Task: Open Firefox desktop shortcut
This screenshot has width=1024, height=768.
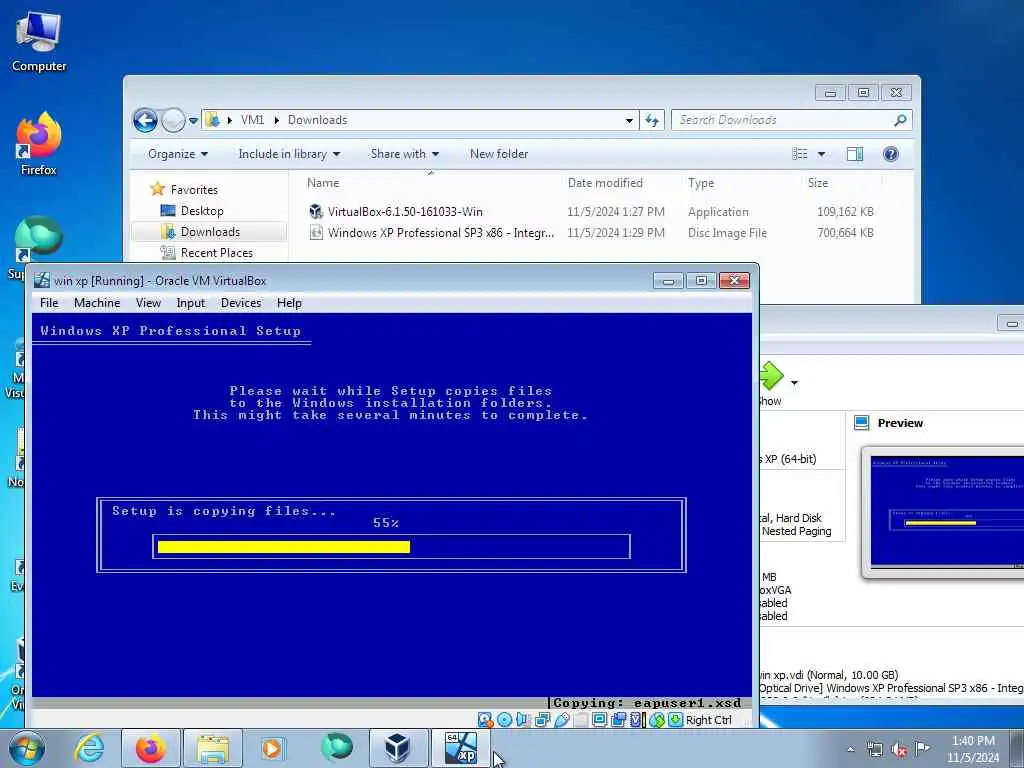Action: (x=39, y=144)
